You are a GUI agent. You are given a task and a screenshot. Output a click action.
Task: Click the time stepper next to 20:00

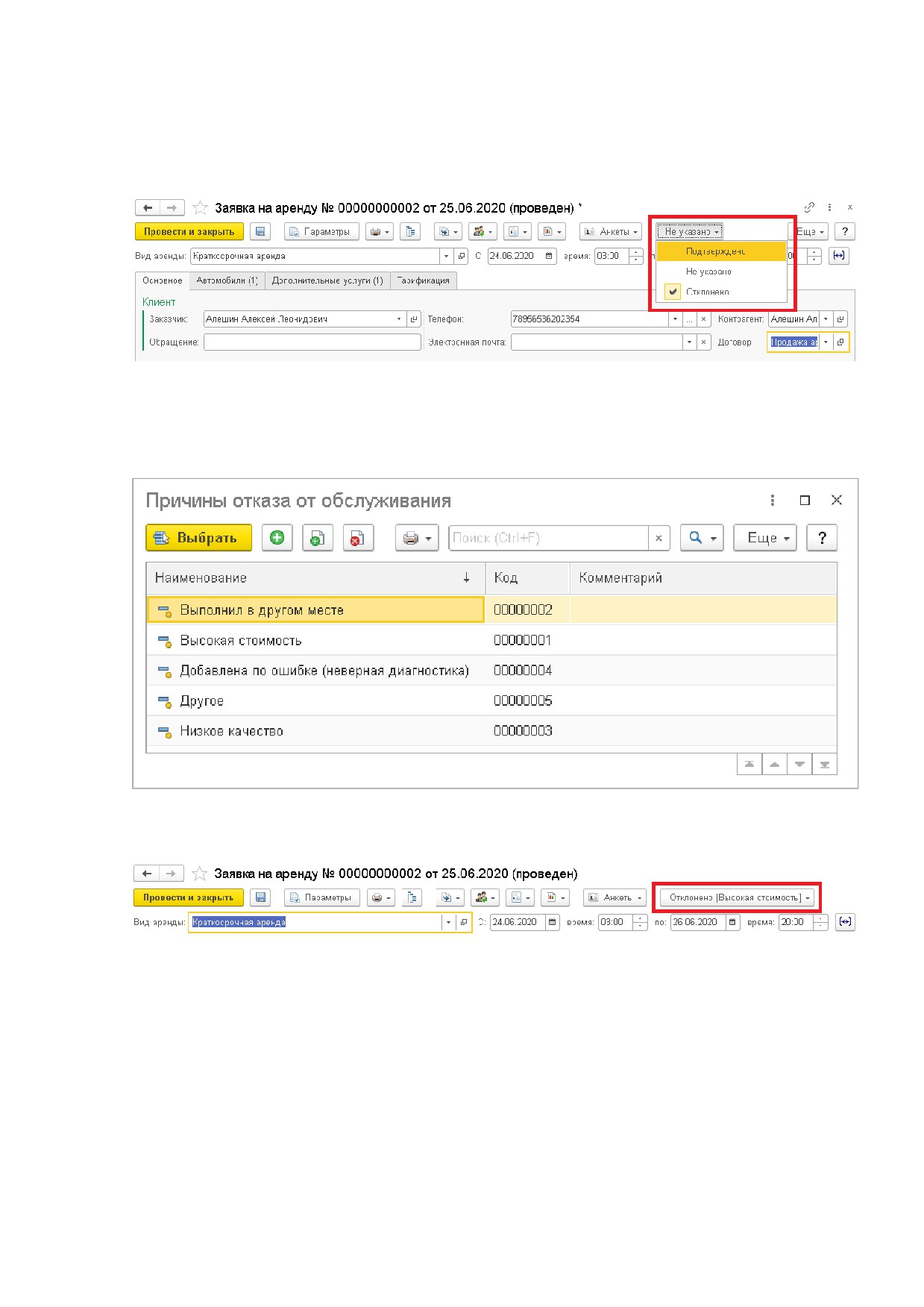(821, 922)
